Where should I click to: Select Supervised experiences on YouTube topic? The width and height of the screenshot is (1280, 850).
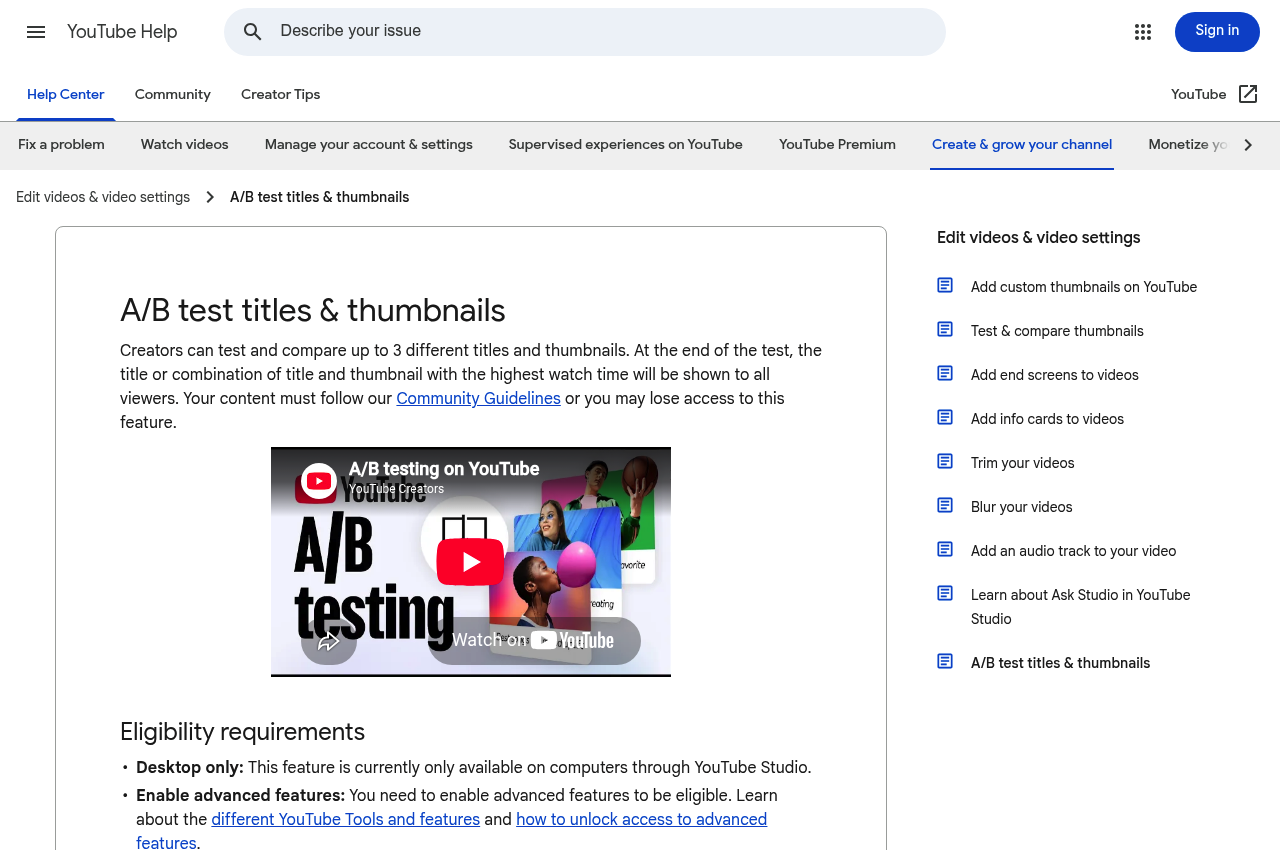626,145
